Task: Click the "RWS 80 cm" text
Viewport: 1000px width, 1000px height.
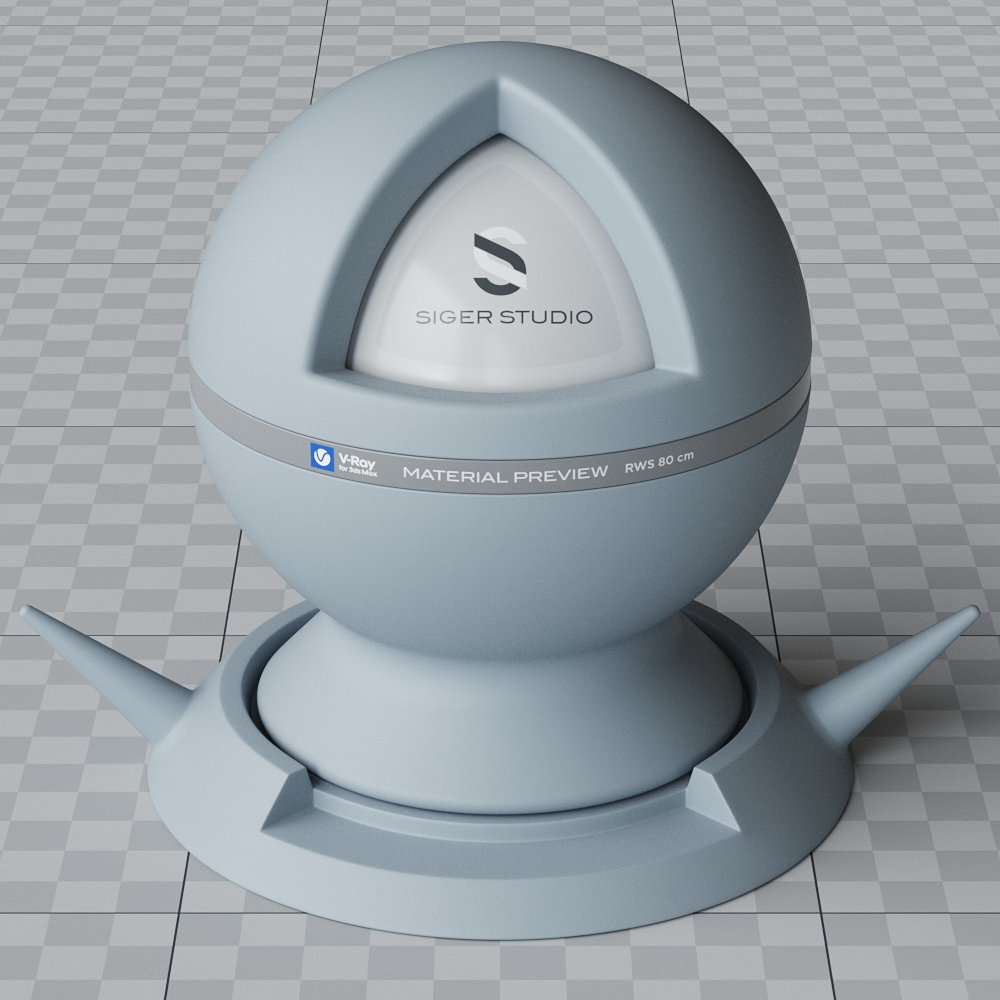Action: tap(659, 462)
